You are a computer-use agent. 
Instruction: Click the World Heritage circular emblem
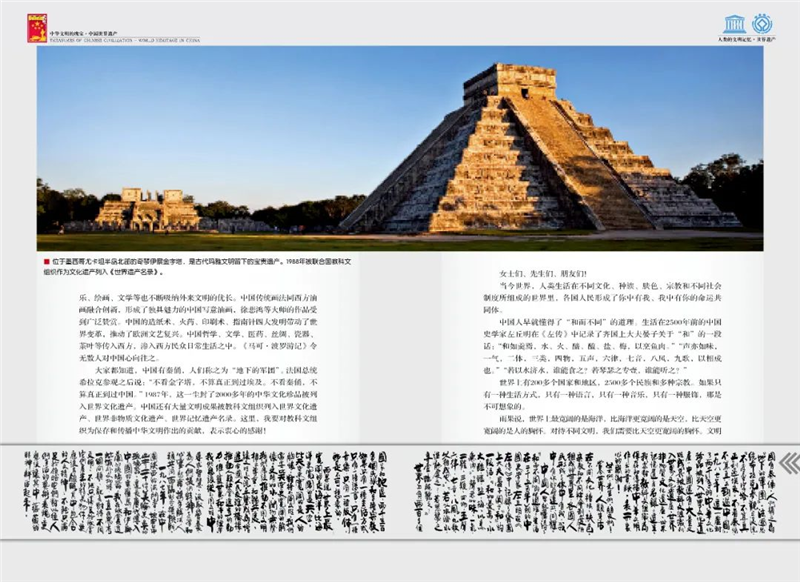(761, 24)
